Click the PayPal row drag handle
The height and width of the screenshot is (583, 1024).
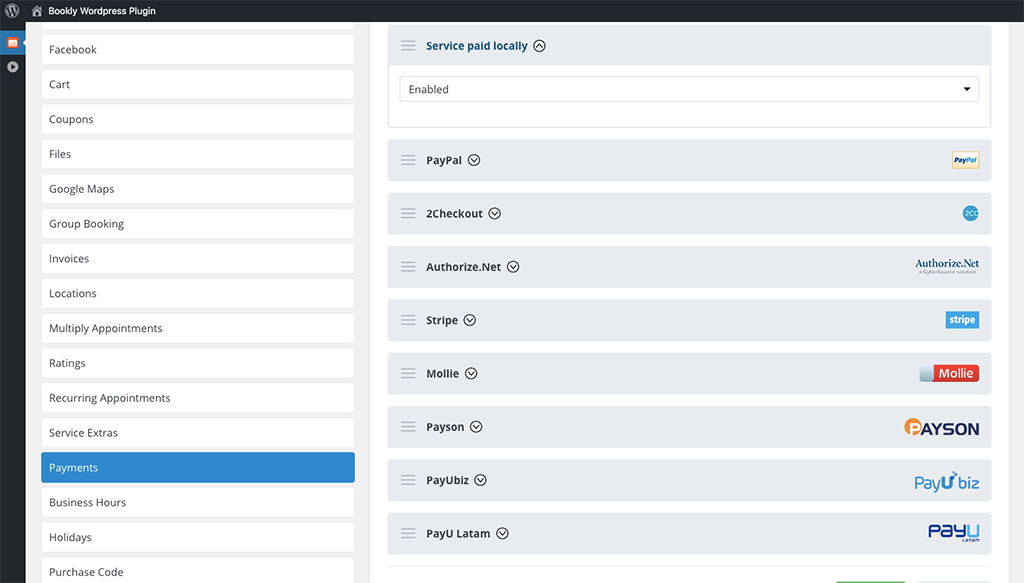click(408, 160)
